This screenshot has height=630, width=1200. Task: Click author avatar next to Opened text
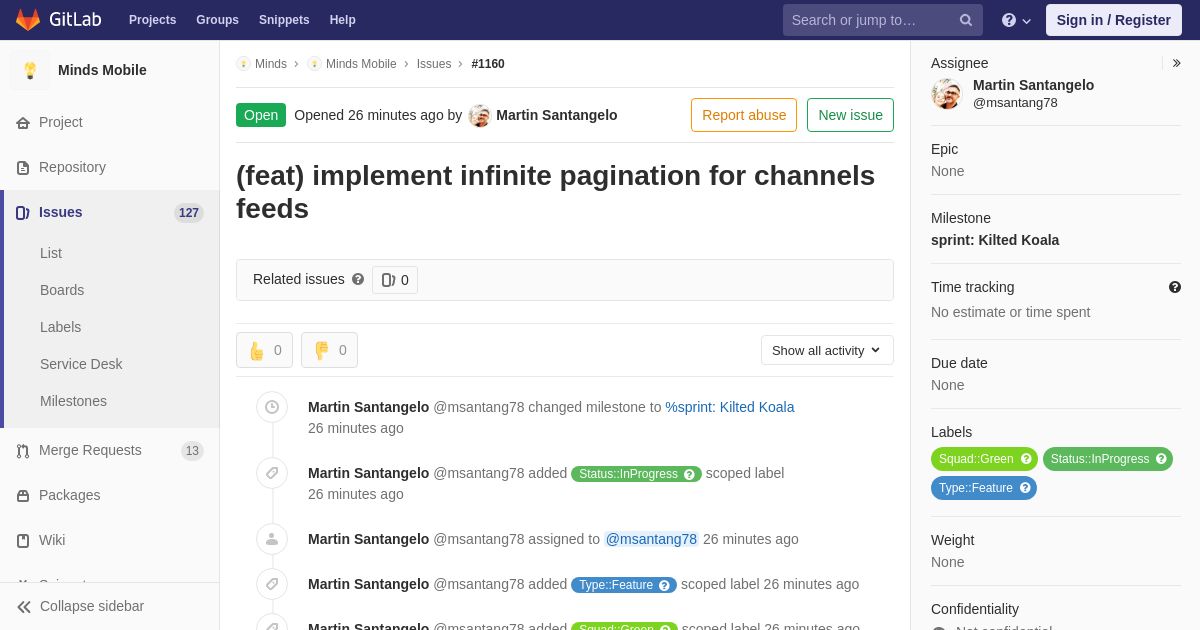tap(480, 116)
